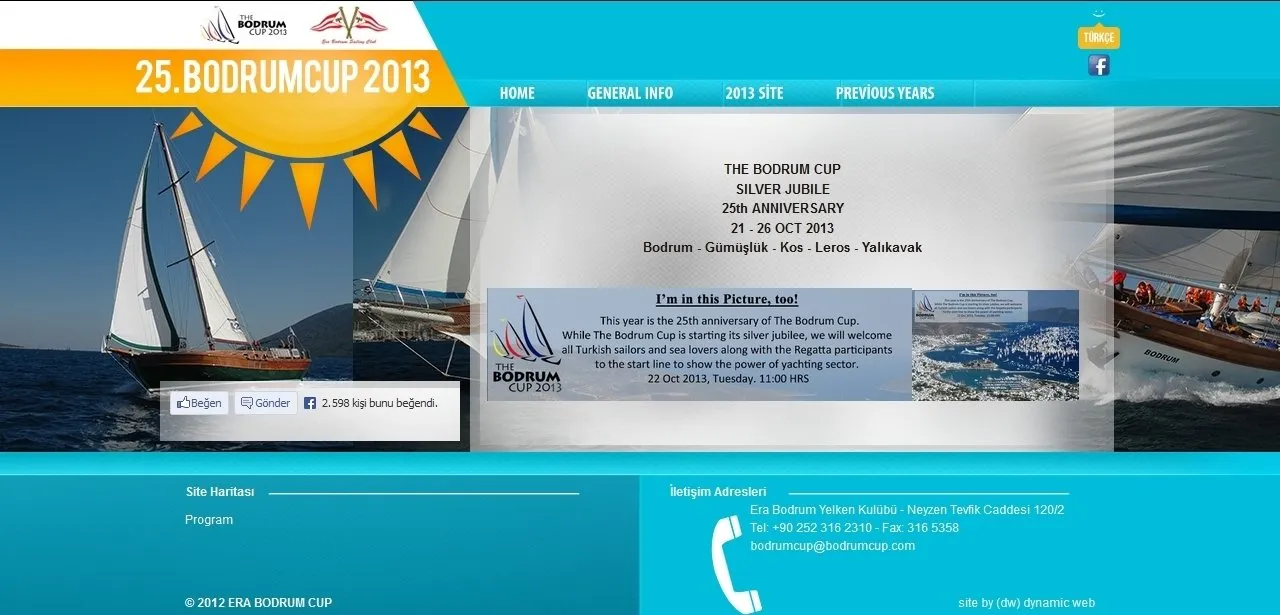Click the '25th ANNIVERSARY' text
This screenshot has height=615, width=1280.
click(x=783, y=209)
